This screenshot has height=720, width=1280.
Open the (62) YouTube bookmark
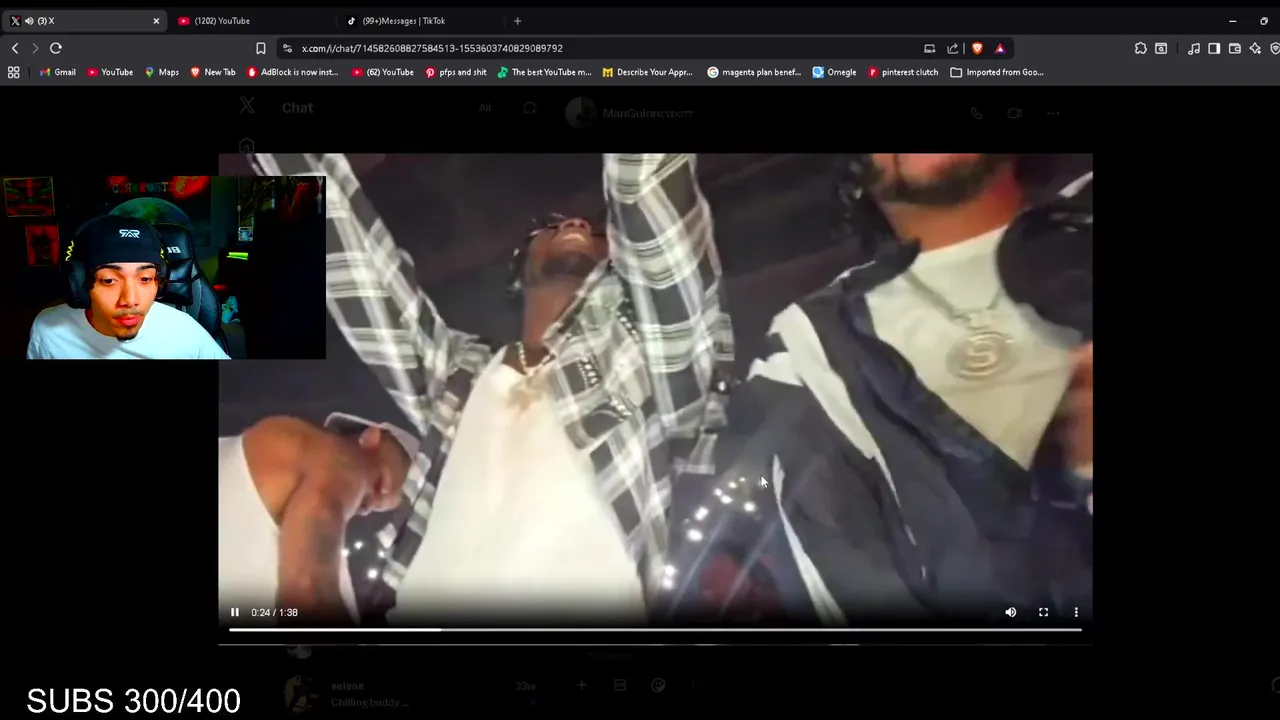[382, 72]
